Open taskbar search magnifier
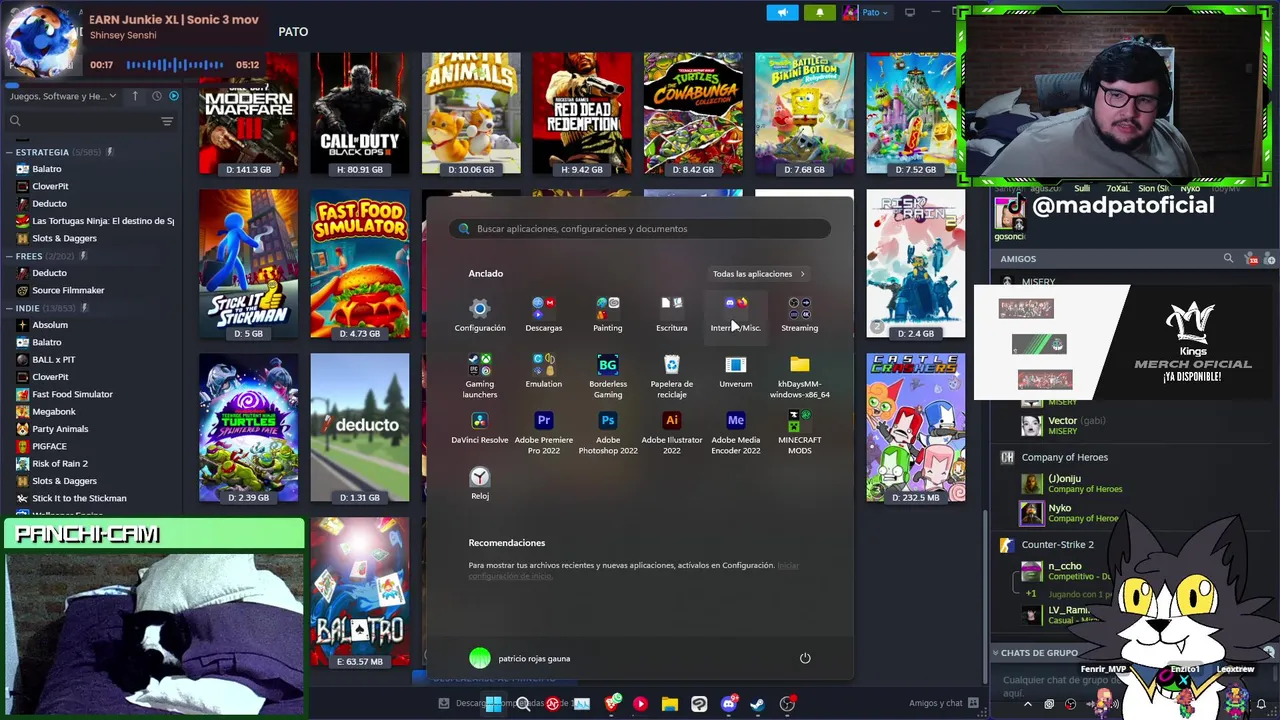 coord(523,704)
